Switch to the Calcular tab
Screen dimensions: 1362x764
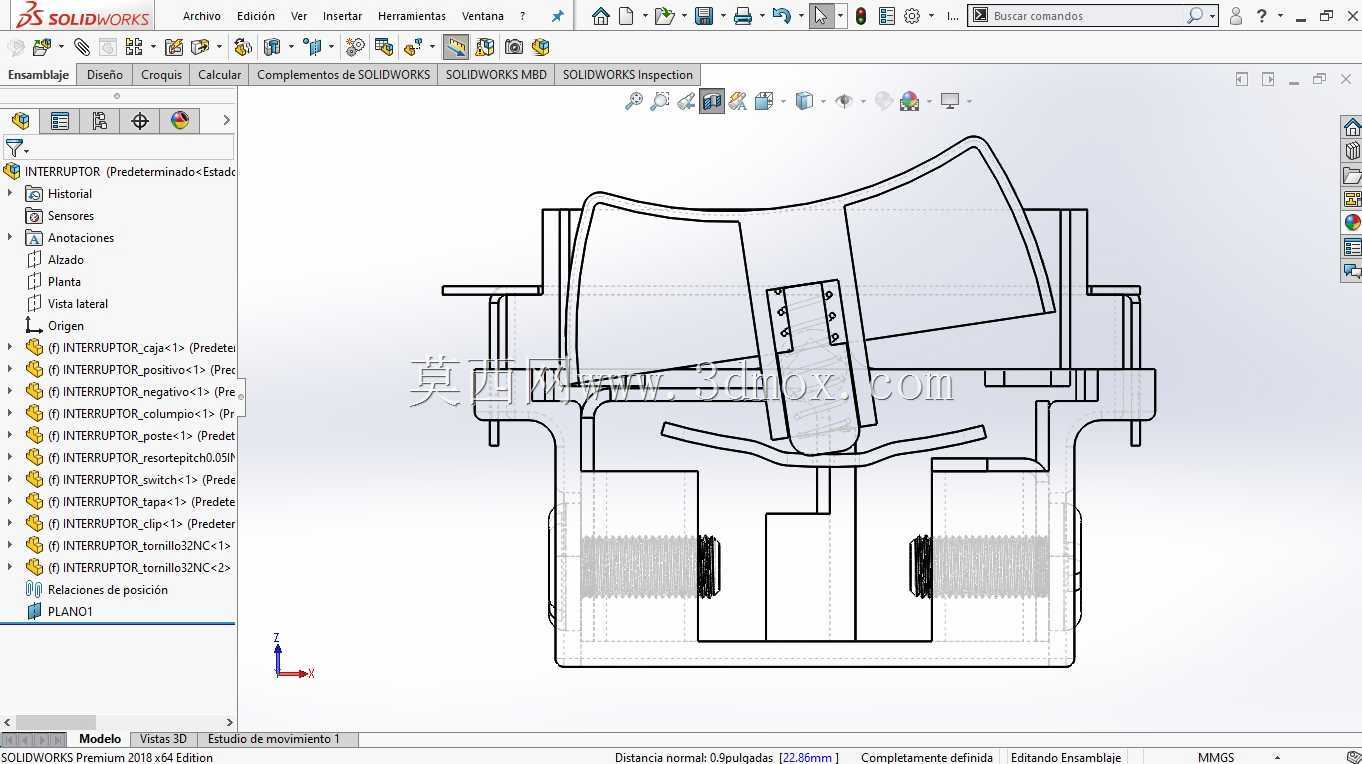(x=219, y=74)
